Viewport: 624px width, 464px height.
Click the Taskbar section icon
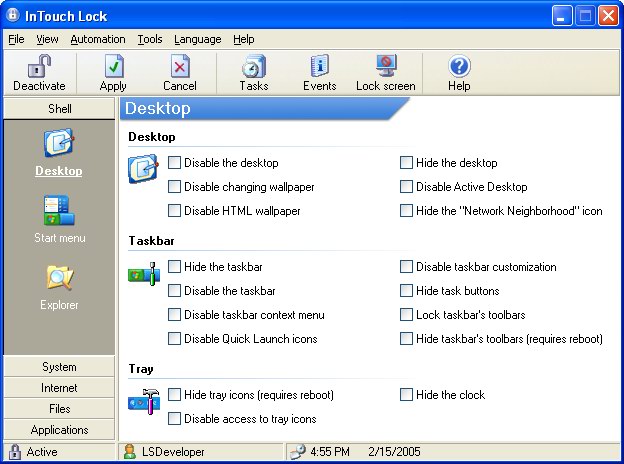(x=144, y=274)
